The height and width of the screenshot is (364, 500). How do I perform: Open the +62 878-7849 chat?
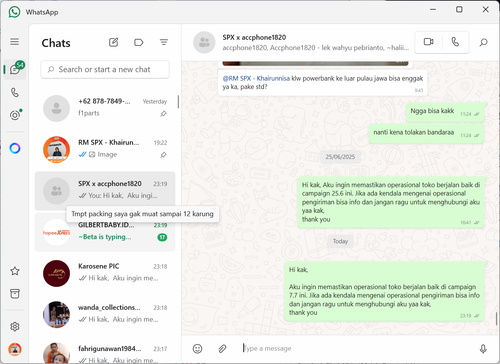tap(105, 108)
